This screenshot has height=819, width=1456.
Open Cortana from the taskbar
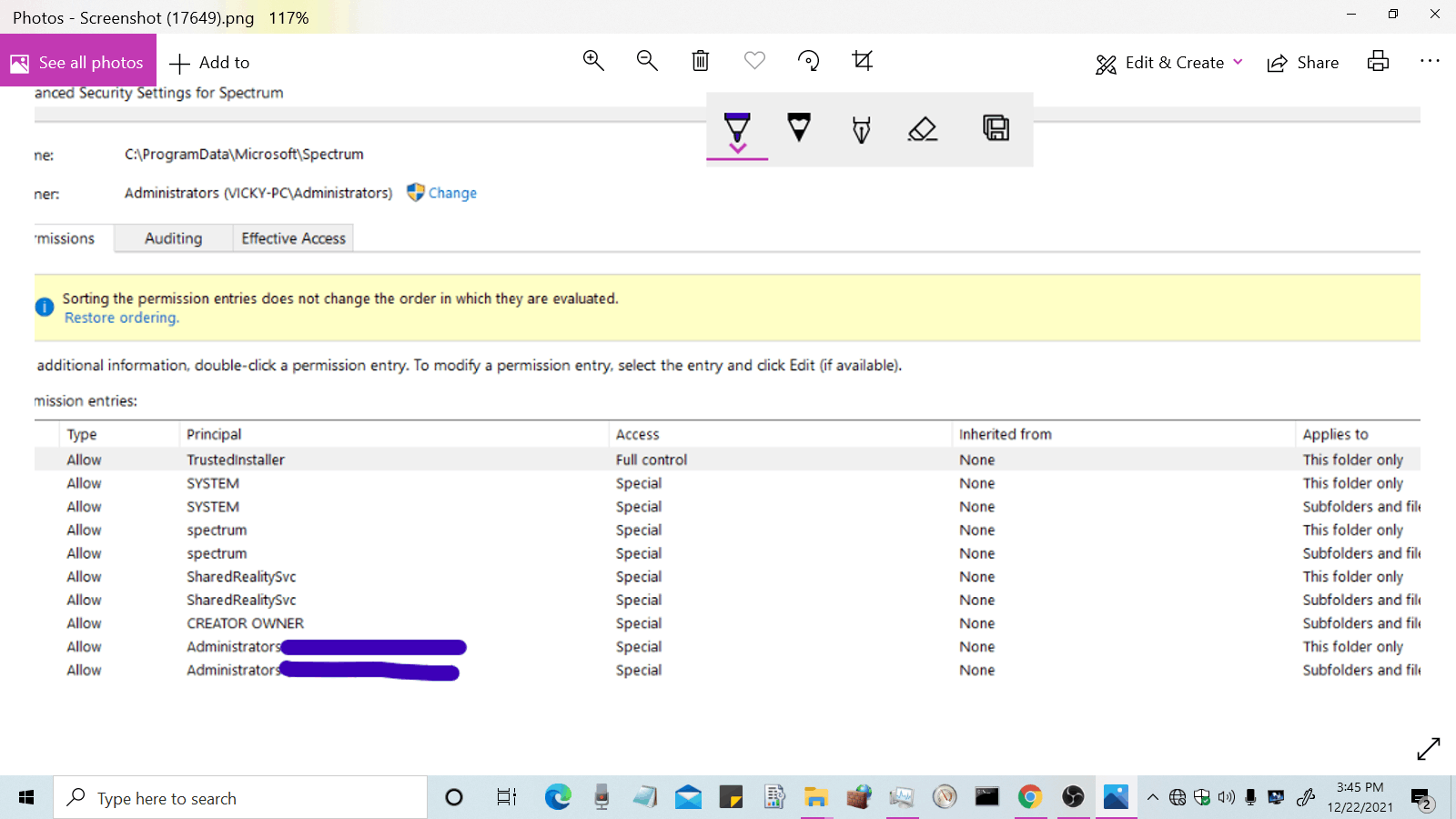pos(454,797)
